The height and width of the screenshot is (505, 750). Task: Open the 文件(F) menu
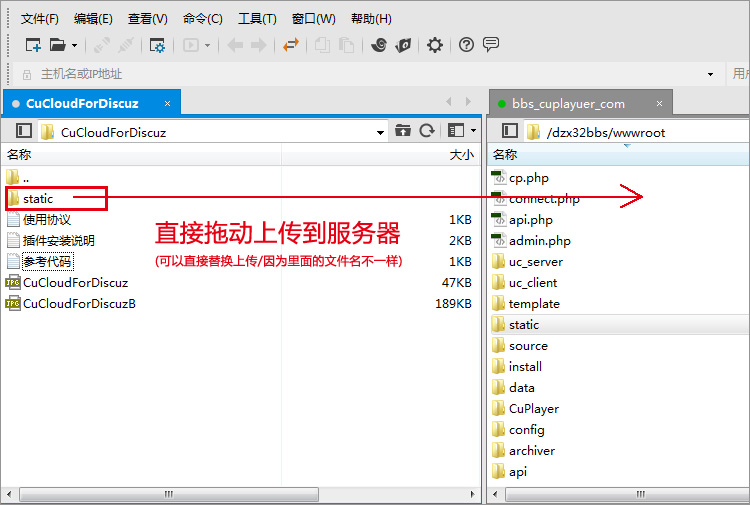(40, 19)
